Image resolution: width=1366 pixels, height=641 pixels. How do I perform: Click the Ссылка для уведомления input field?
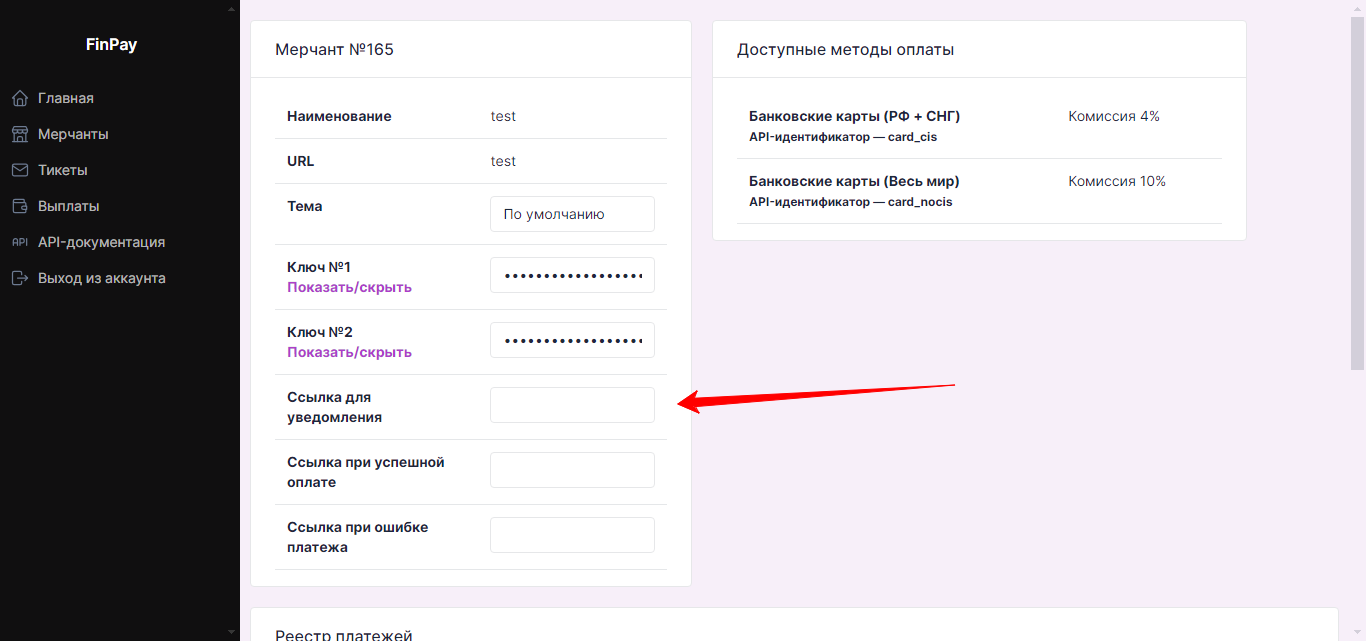pyautogui.click(x=571, y=404)
